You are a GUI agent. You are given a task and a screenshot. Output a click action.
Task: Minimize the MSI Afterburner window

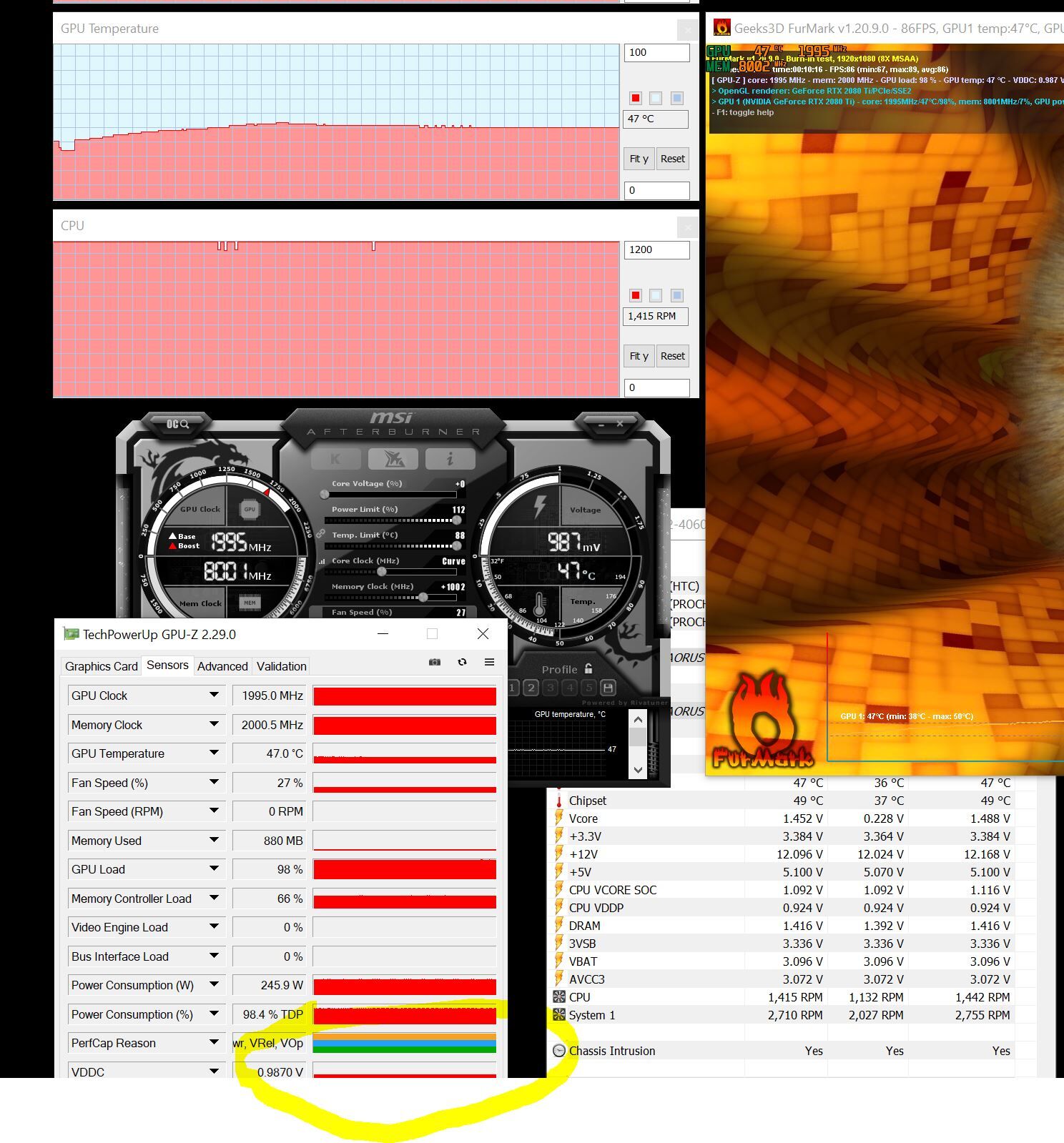pos(601,424)
